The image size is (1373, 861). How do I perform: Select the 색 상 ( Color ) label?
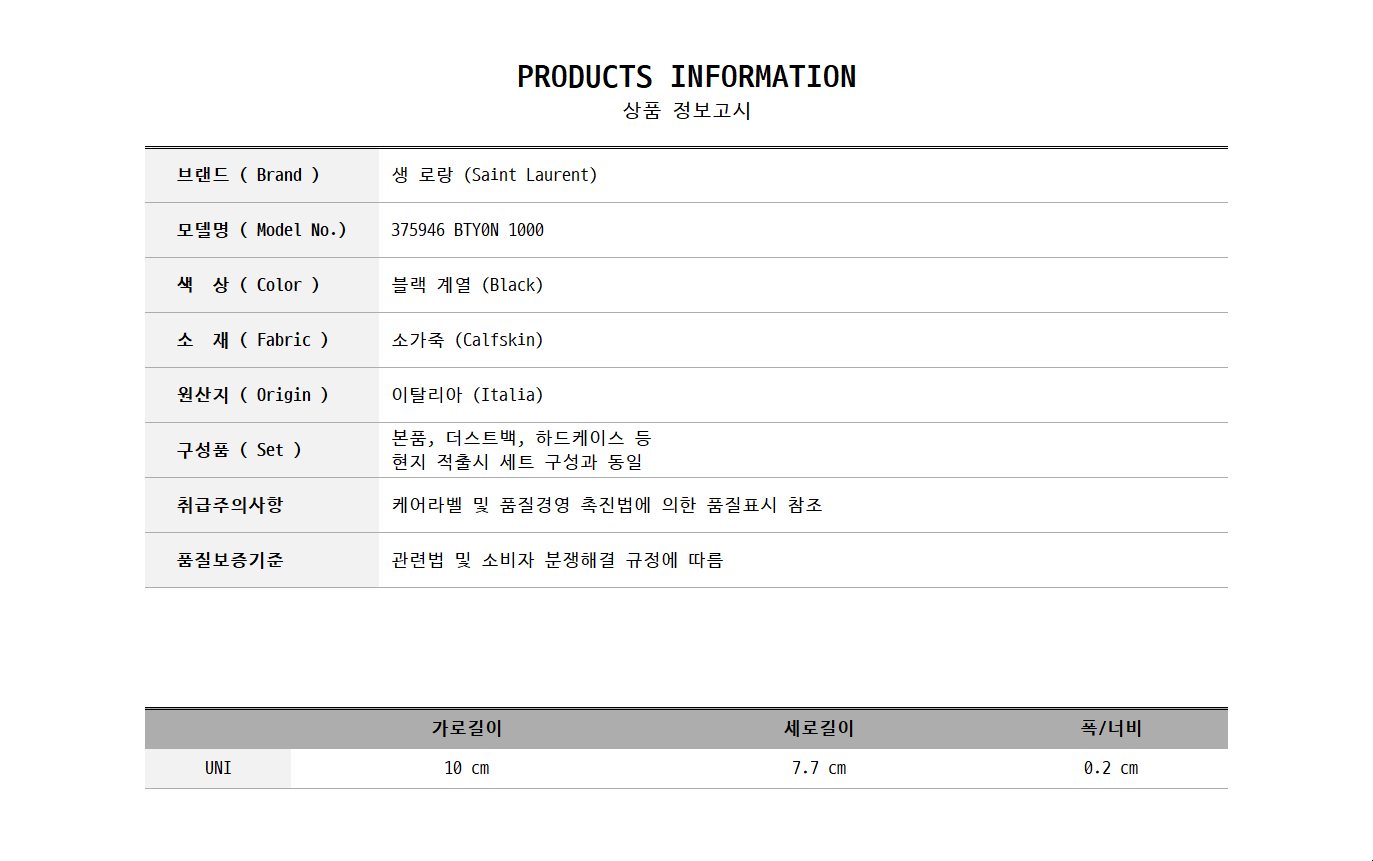pos(248,285)
